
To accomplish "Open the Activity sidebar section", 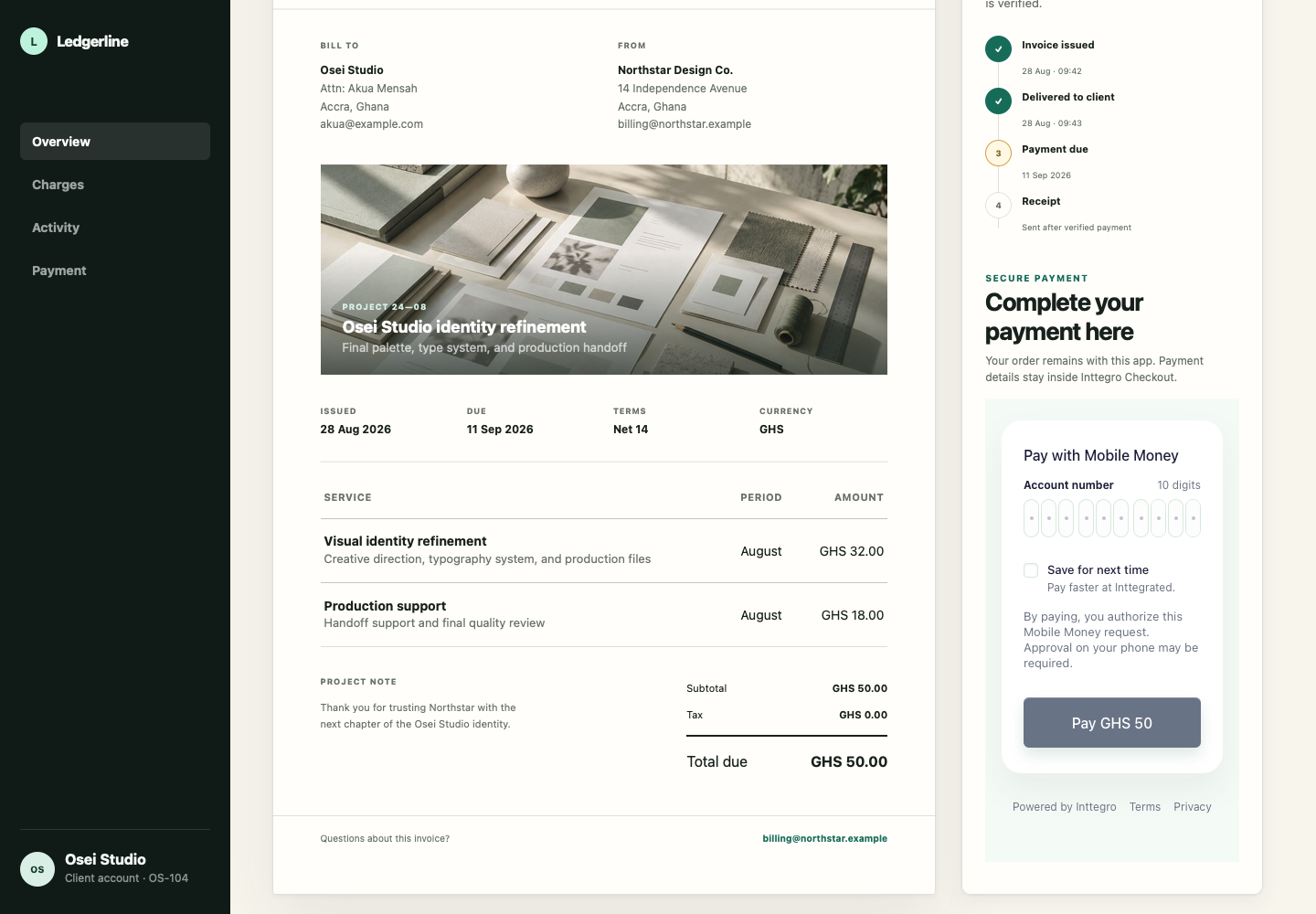I will [x=115, y=228].
